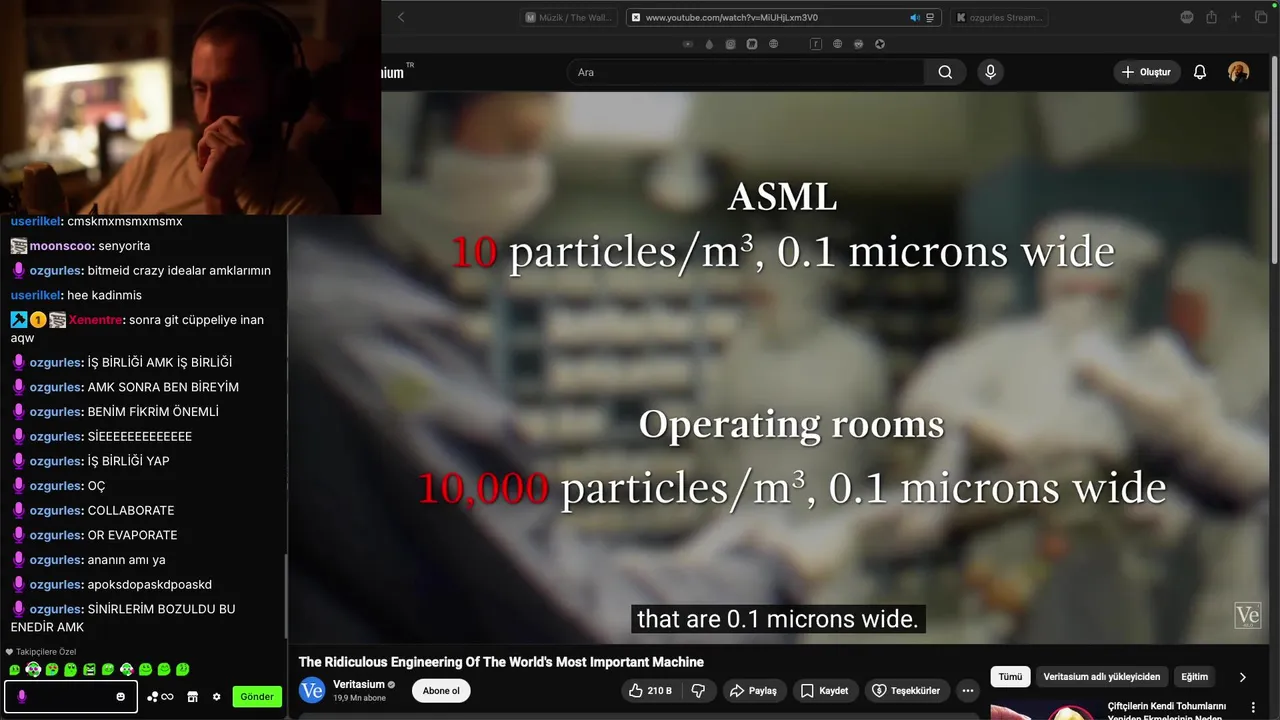
Task: Insert the first green emote
Action: coord(15,669)
